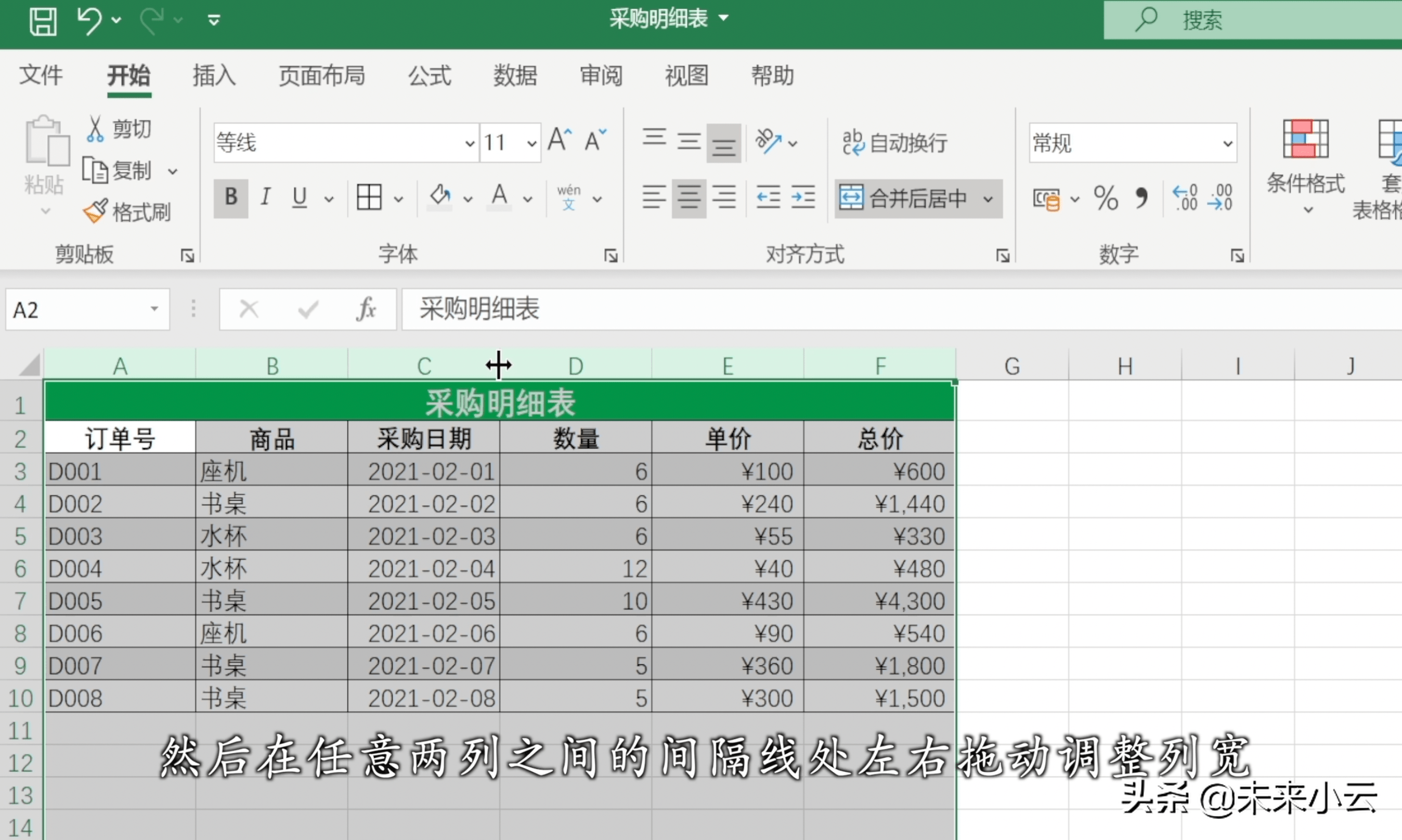Toggle Italic formatting button
This screenshot has width=1402, height=840.
tap(265, 198)
